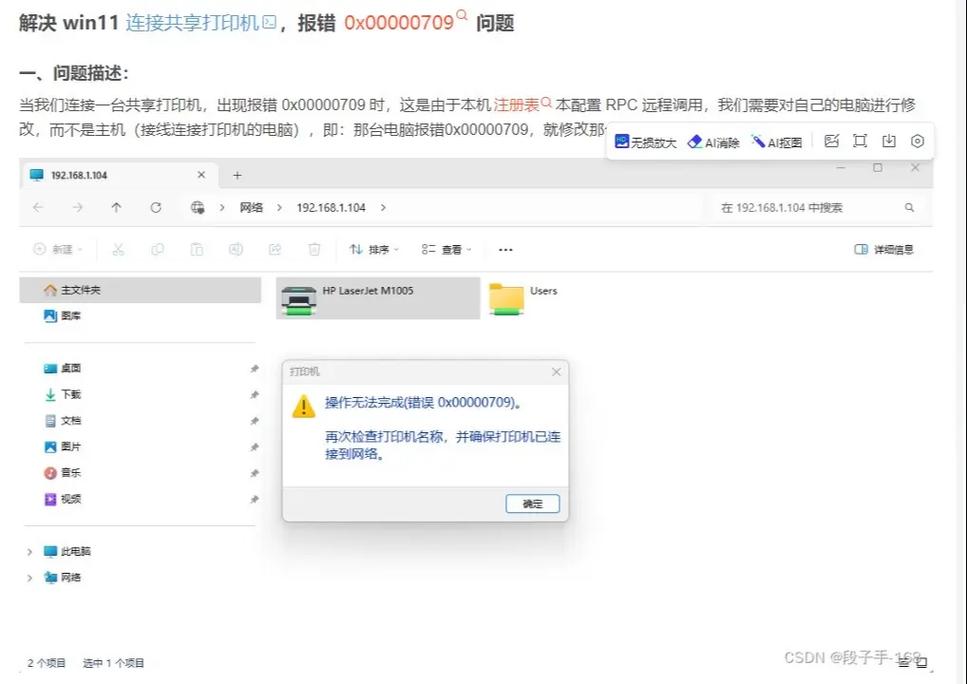Click the pin icon next to 桌面
This screenshot has height=684, width=967.
[x=254, y=368]
